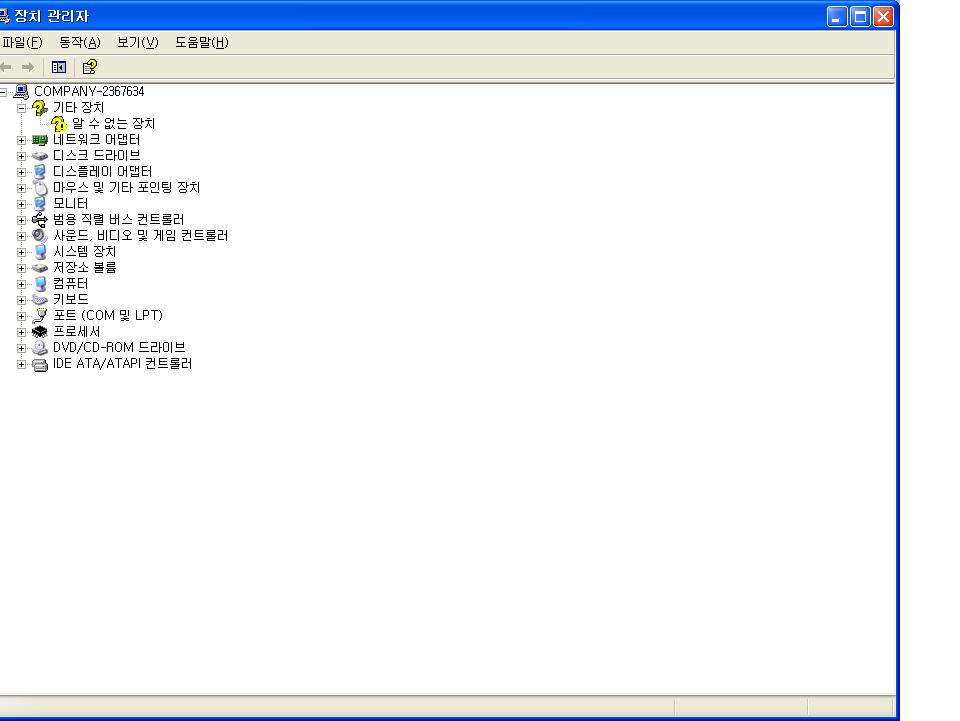Click the 시스템 장치 icon
This screenshot has width=960, height=721.
(40, 252)
